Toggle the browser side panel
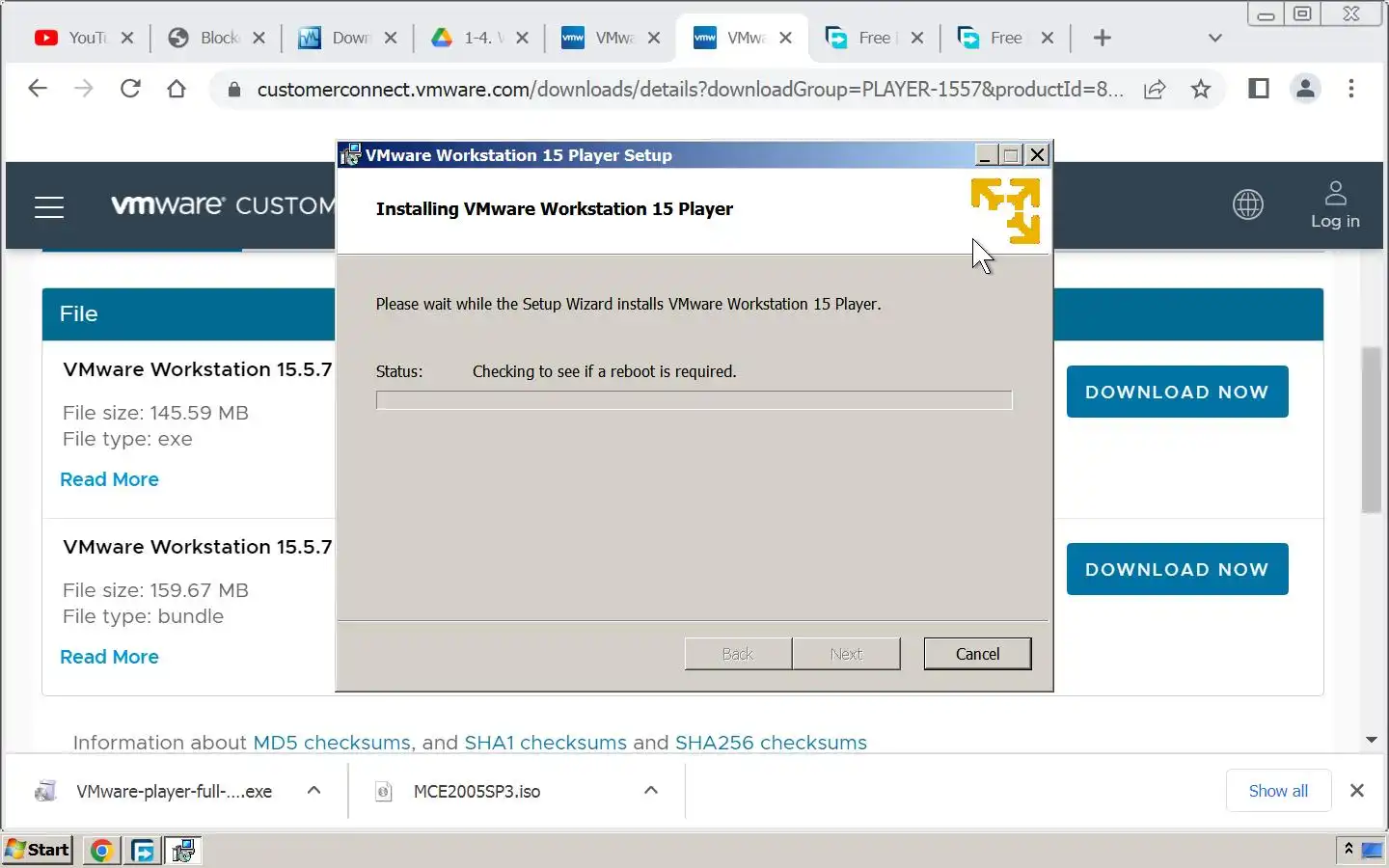This screenshot has width=1389, height=868. click(x=1259, y=89)
